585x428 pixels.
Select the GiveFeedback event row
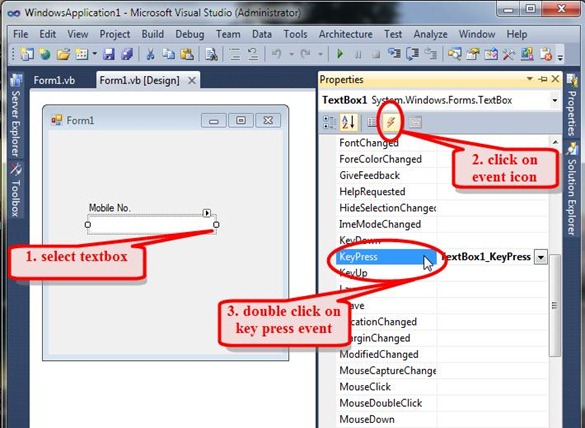(442, 175)
